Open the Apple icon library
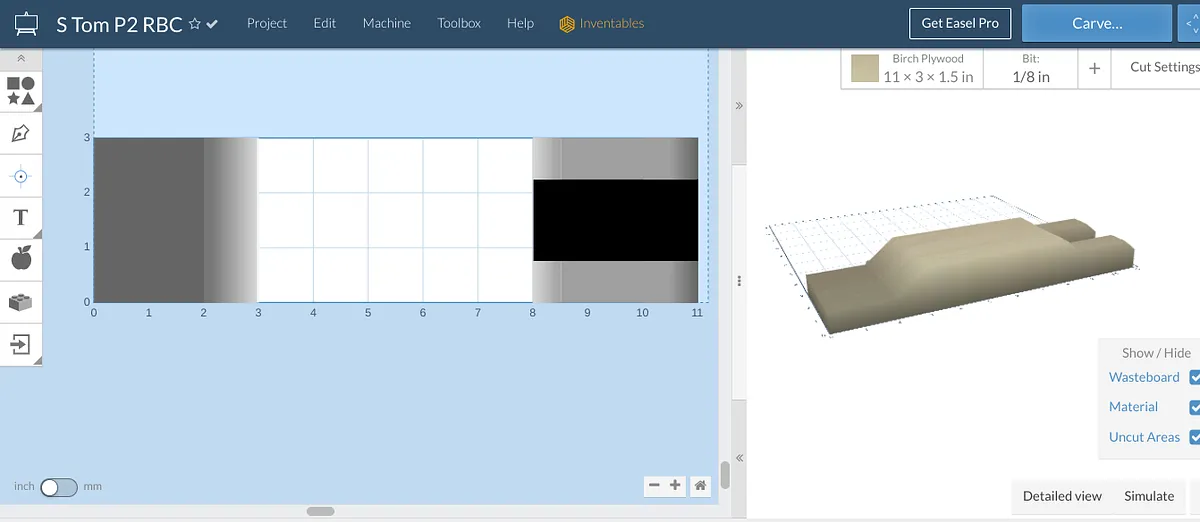 [x=21, y=259]
